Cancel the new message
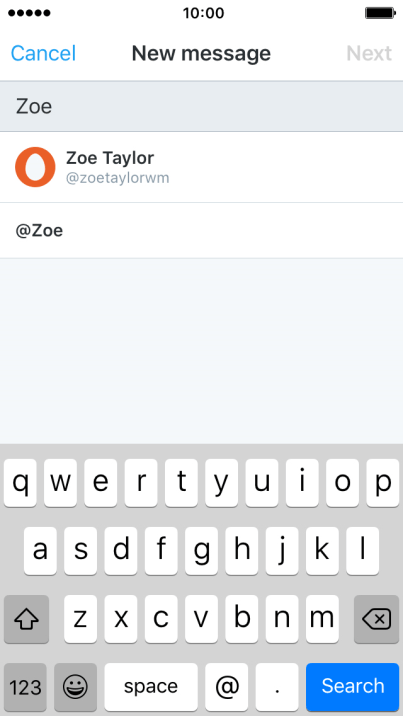 coord(43,53)
